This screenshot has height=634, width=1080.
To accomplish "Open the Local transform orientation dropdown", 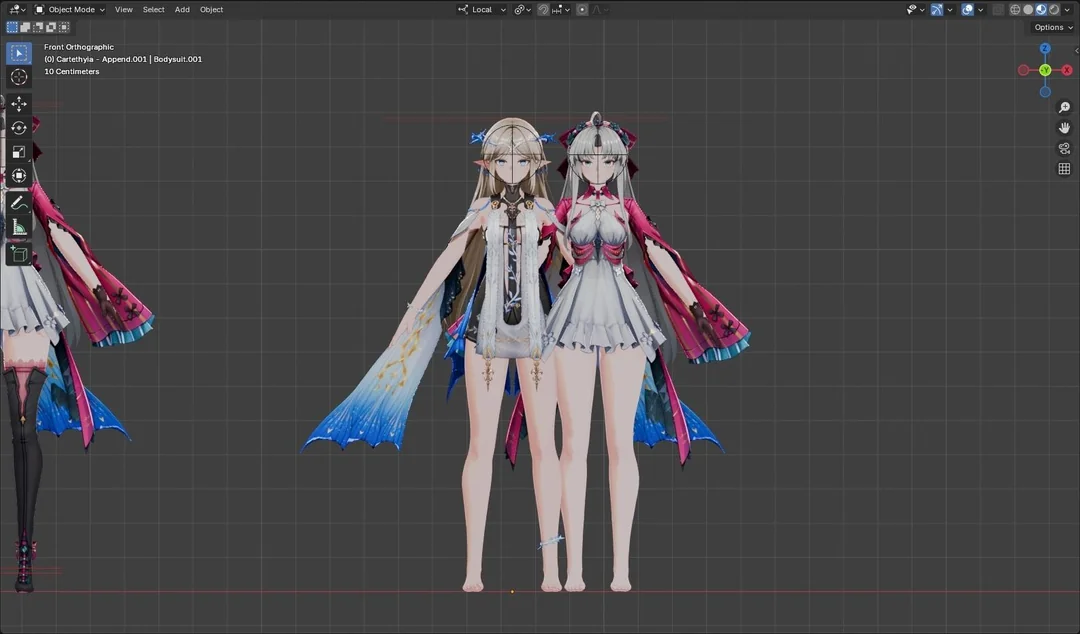I will [x=482, y=10].
